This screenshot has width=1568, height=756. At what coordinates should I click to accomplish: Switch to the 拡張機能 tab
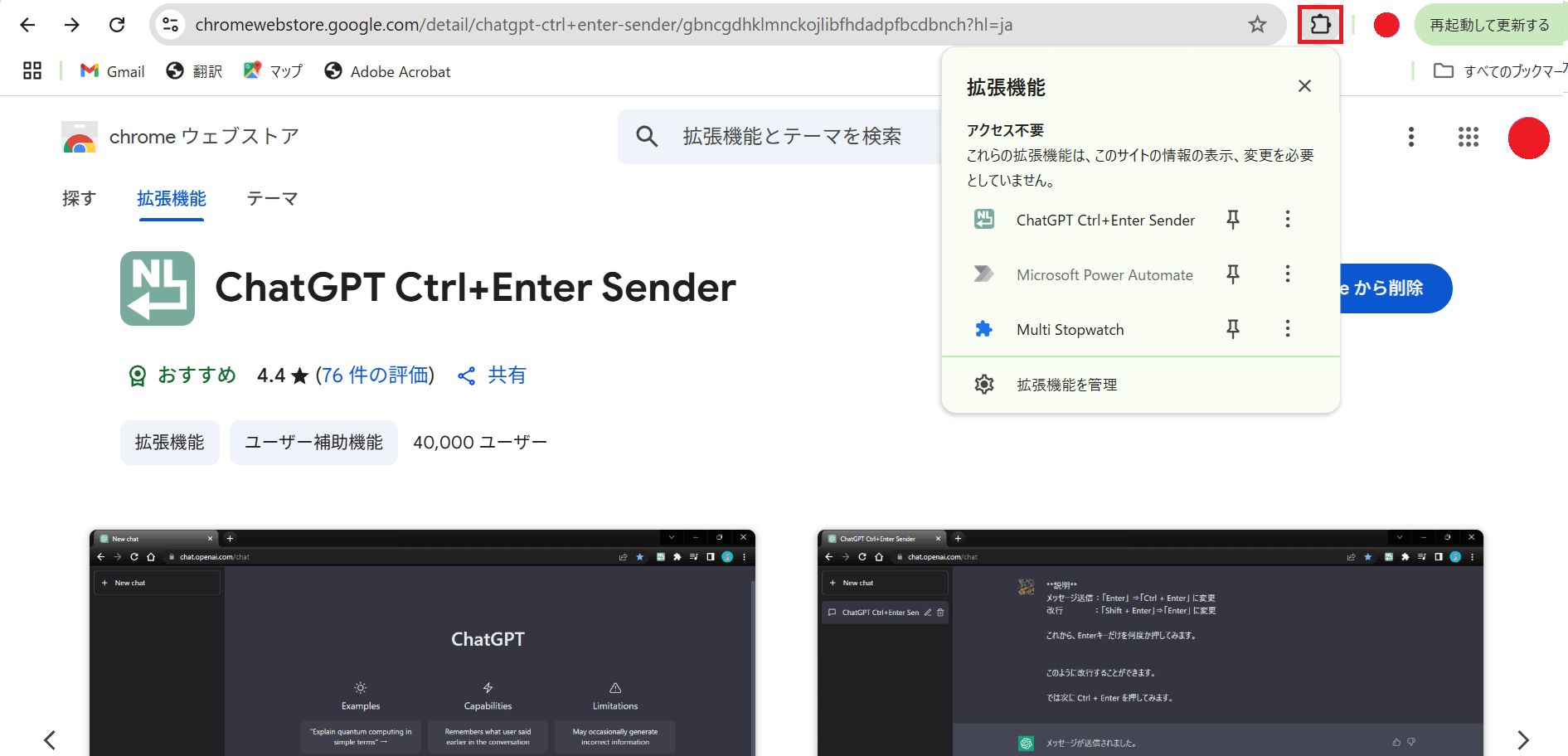coord(172,199)
